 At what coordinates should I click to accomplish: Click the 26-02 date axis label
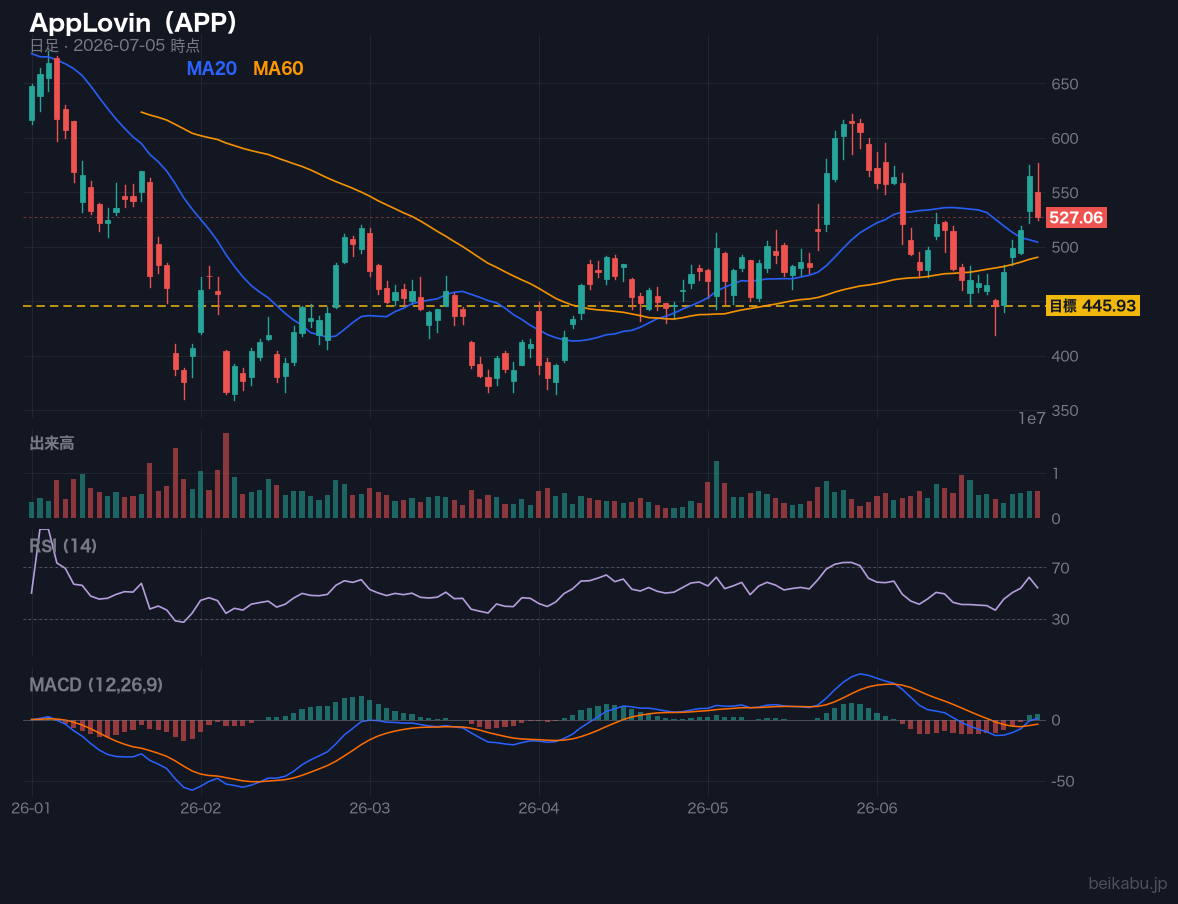(201, 809)
